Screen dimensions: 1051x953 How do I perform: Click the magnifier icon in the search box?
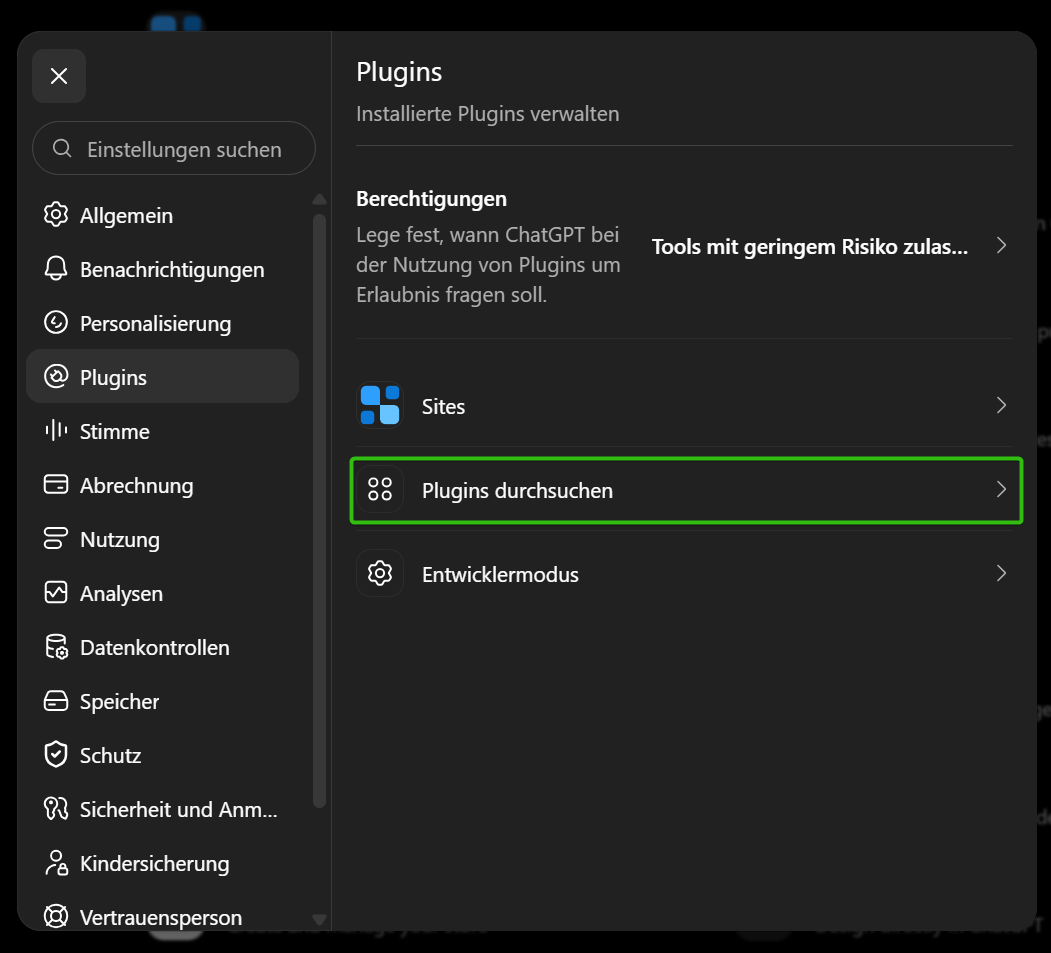pos(62,148)
